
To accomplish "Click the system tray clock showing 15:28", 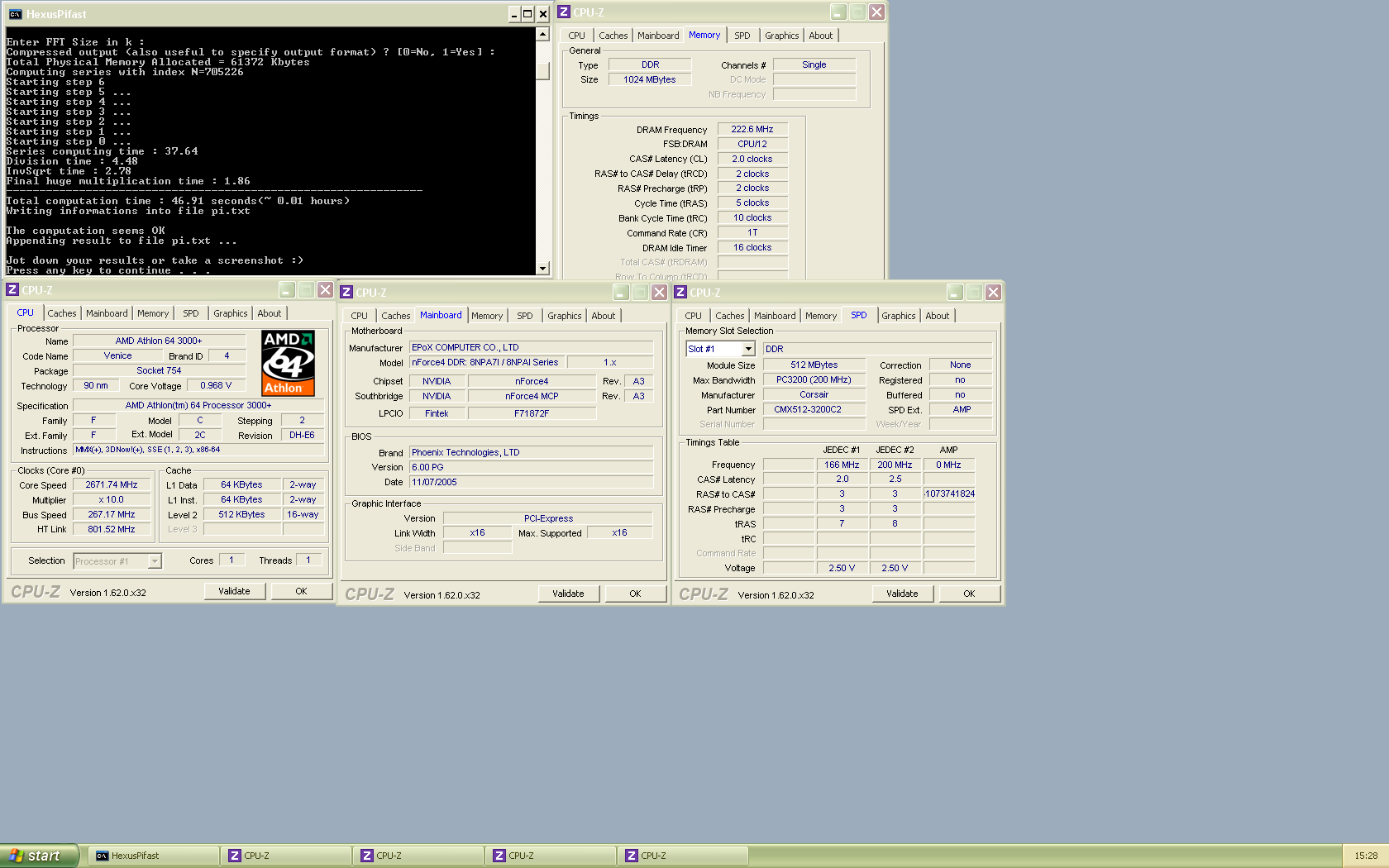I will 1366,856.
